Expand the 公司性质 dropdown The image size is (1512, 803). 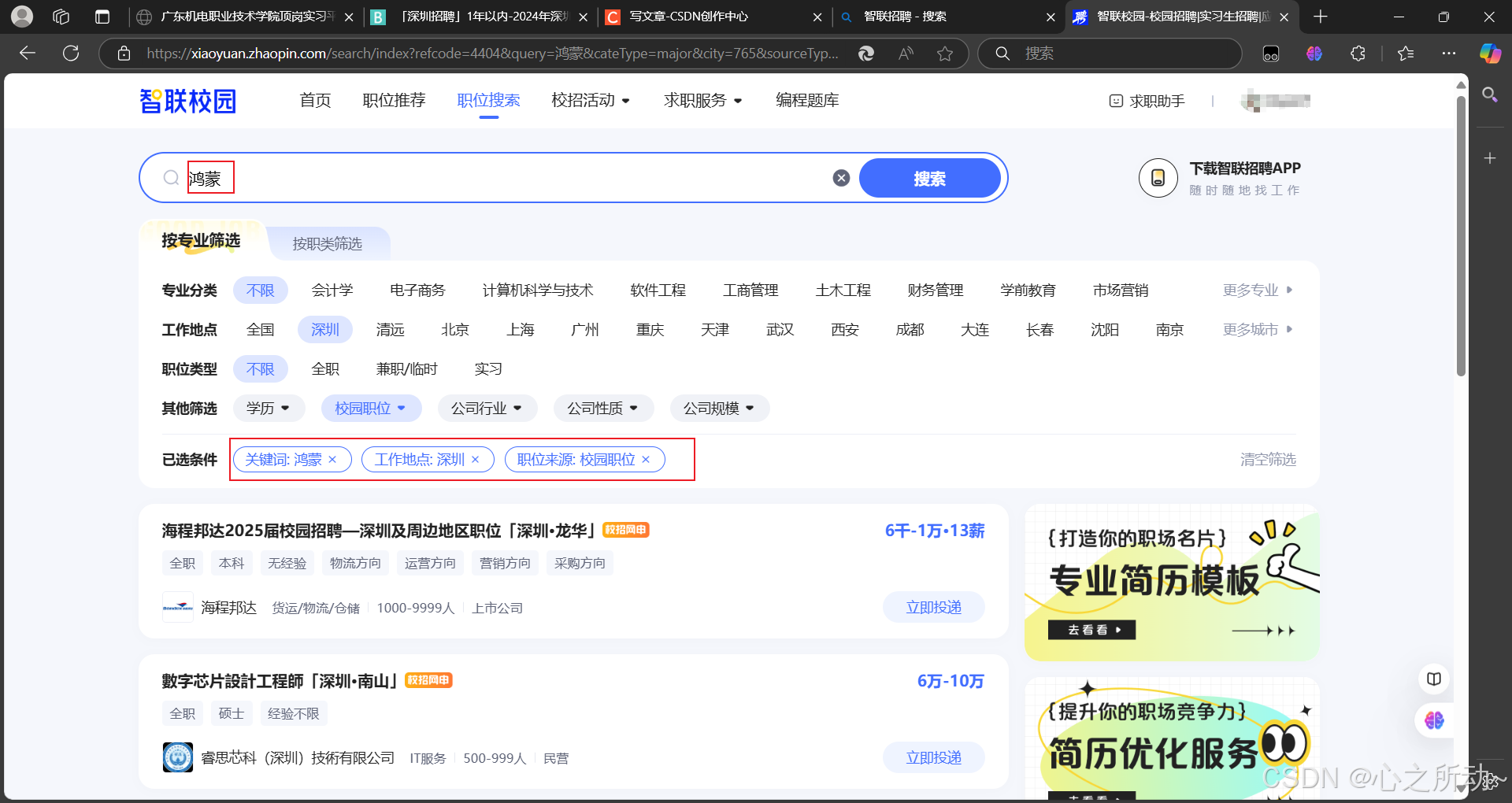click(604, 408)
